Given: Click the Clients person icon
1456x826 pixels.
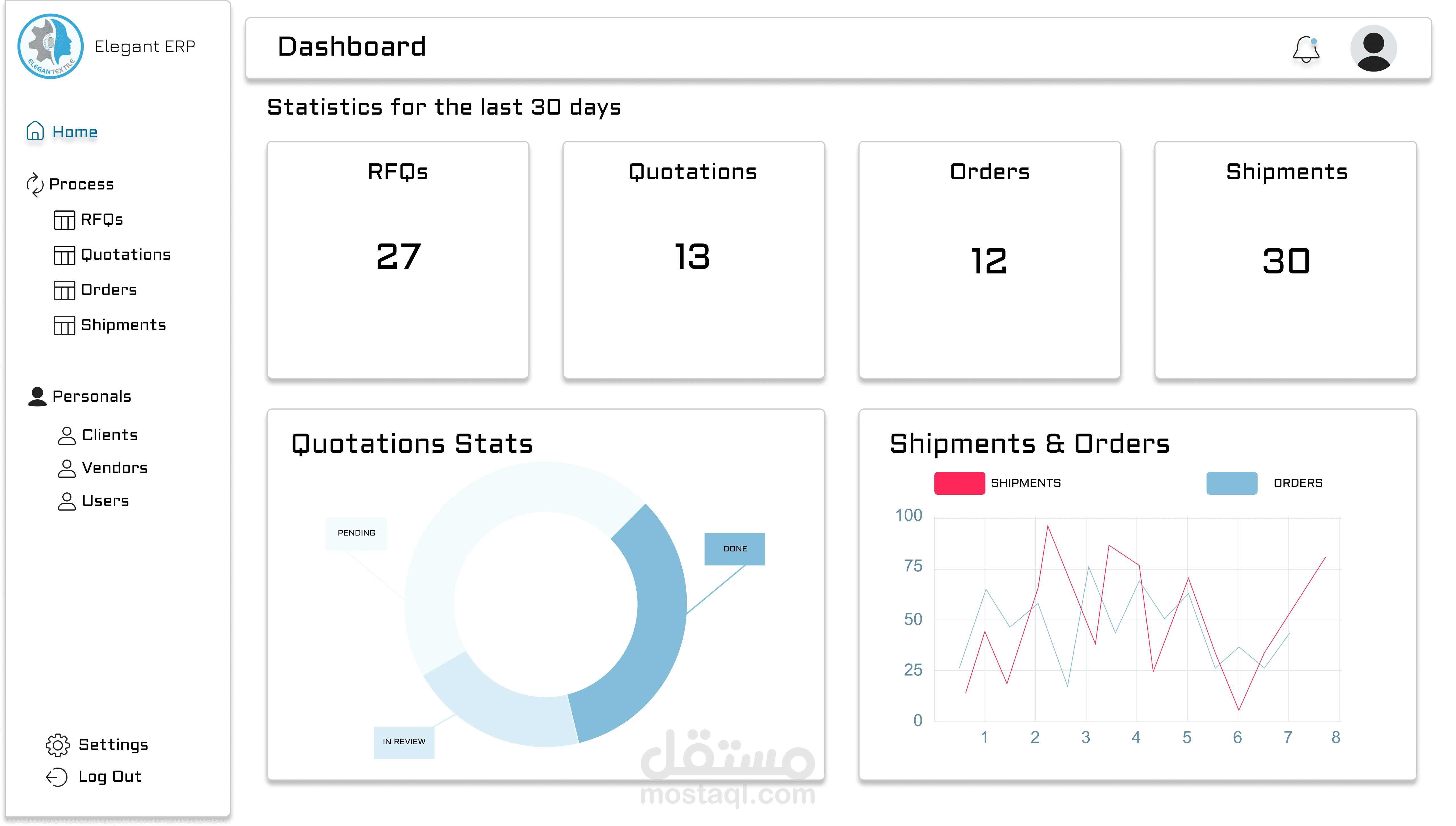Looking at the screenshot, I should click(66, 435).
